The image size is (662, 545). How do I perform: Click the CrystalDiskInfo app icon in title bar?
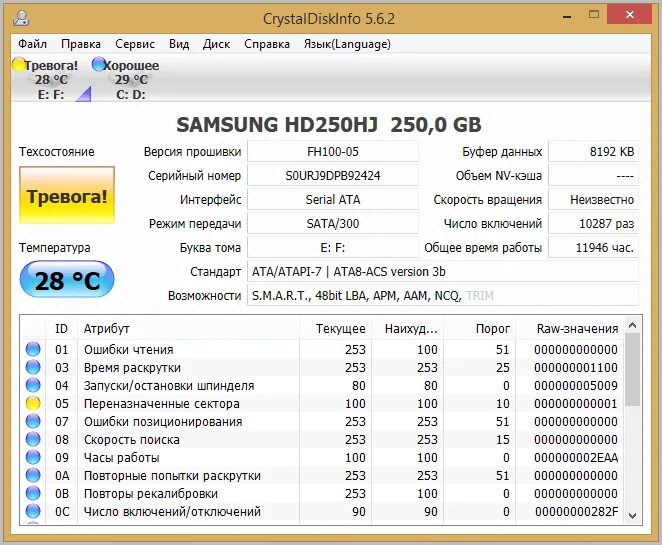click(x=21, y=18)
